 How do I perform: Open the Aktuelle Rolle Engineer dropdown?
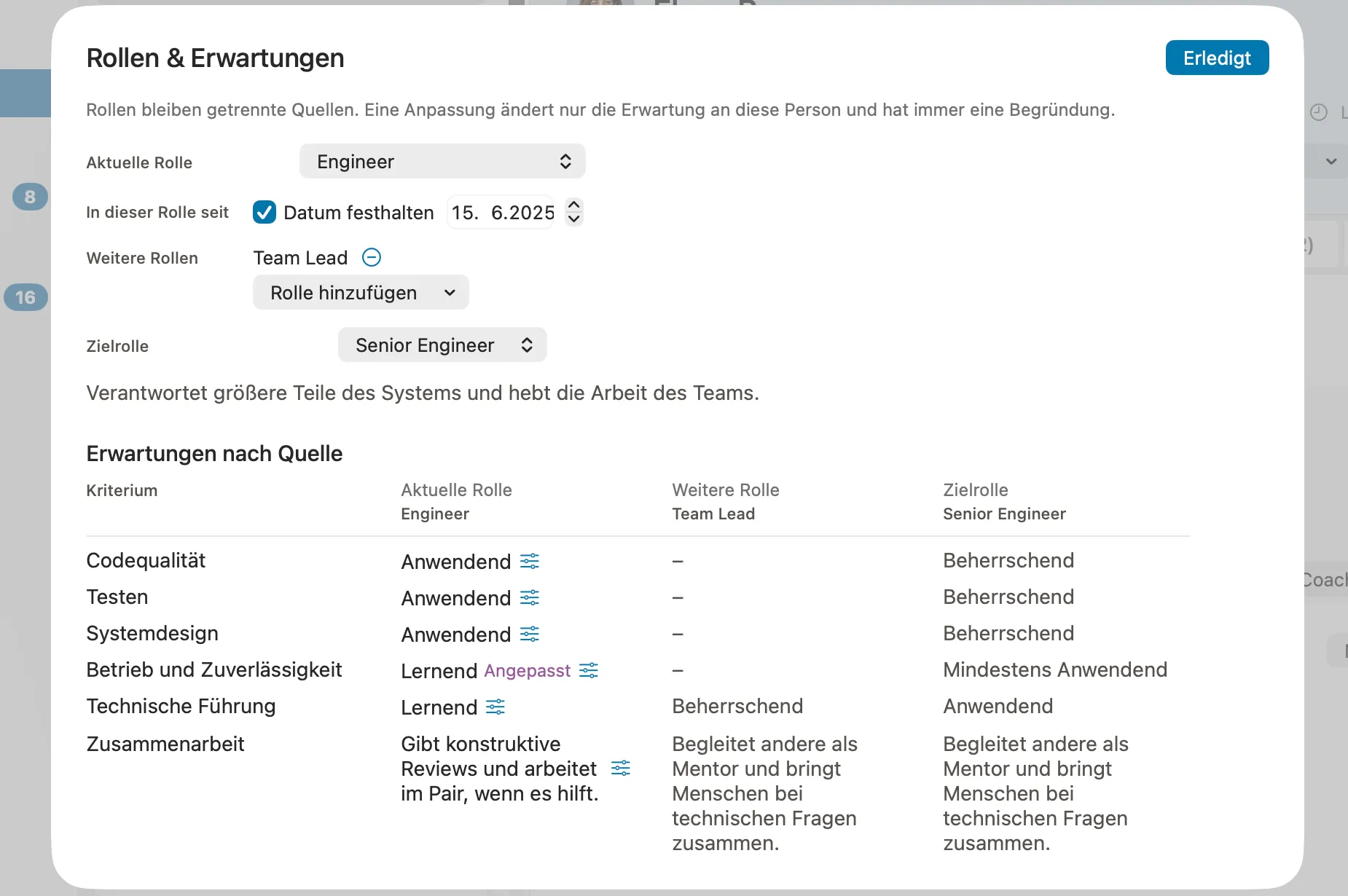442,161
